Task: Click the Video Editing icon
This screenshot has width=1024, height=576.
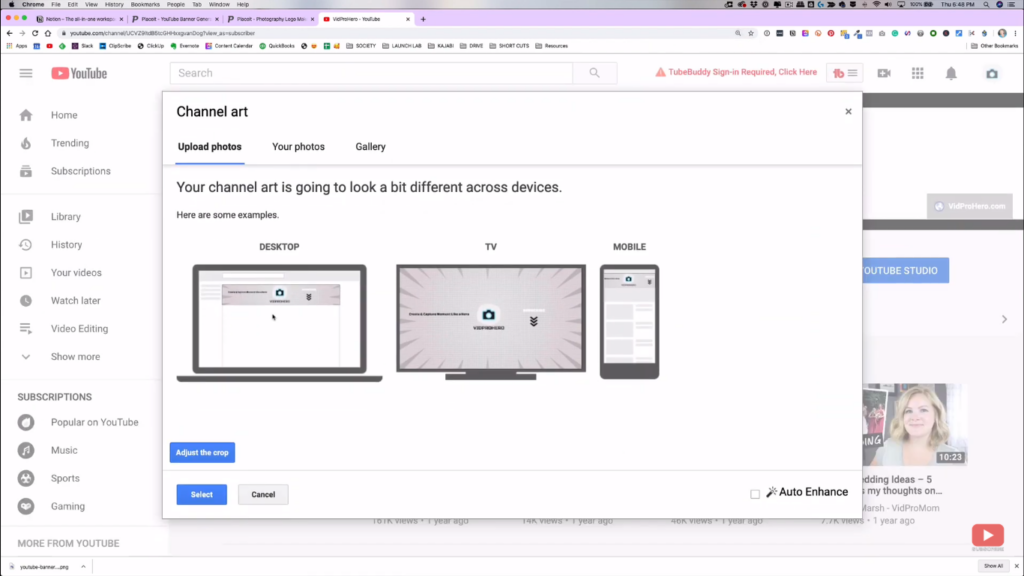Action: [25, 328]
